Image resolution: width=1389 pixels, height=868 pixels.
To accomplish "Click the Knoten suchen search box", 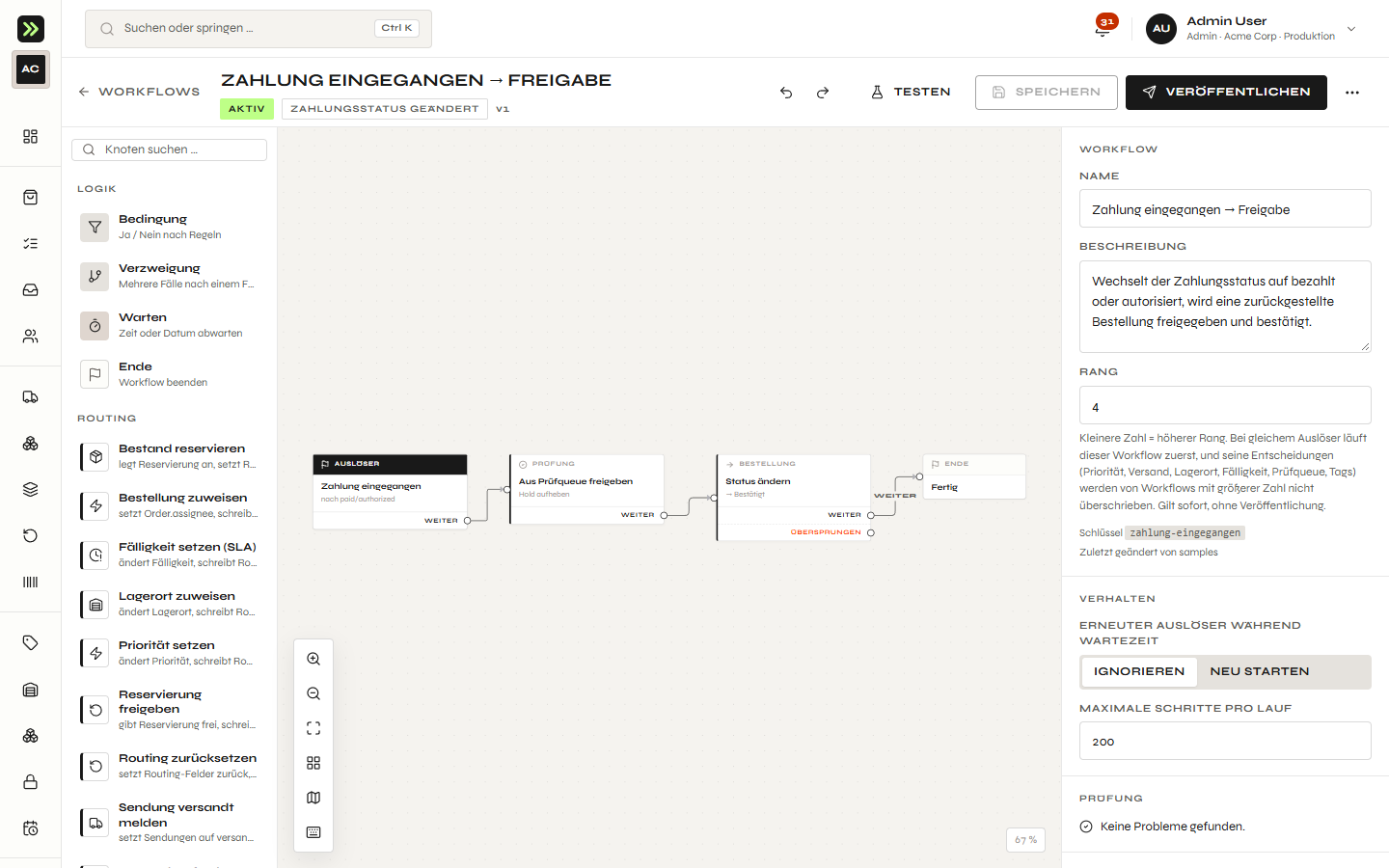I will pyautogui.click(x=170, y=149).
